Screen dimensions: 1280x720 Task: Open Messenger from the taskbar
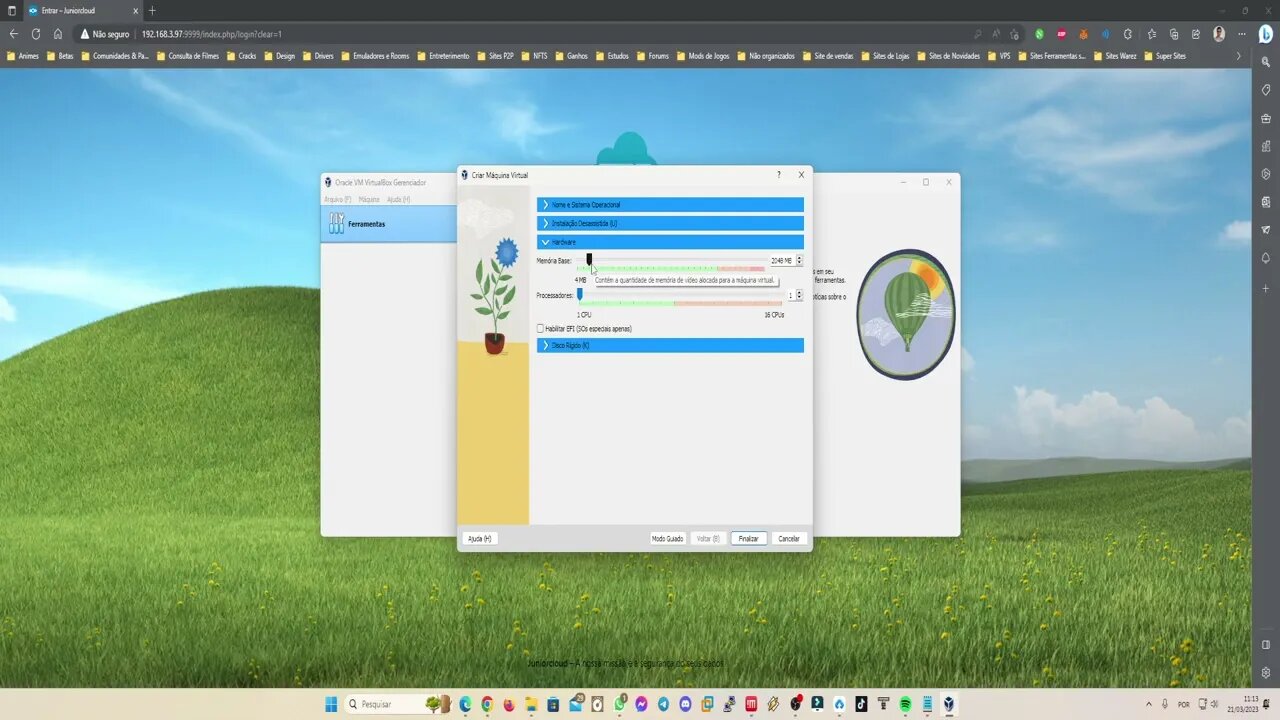[x=641, y=704]
